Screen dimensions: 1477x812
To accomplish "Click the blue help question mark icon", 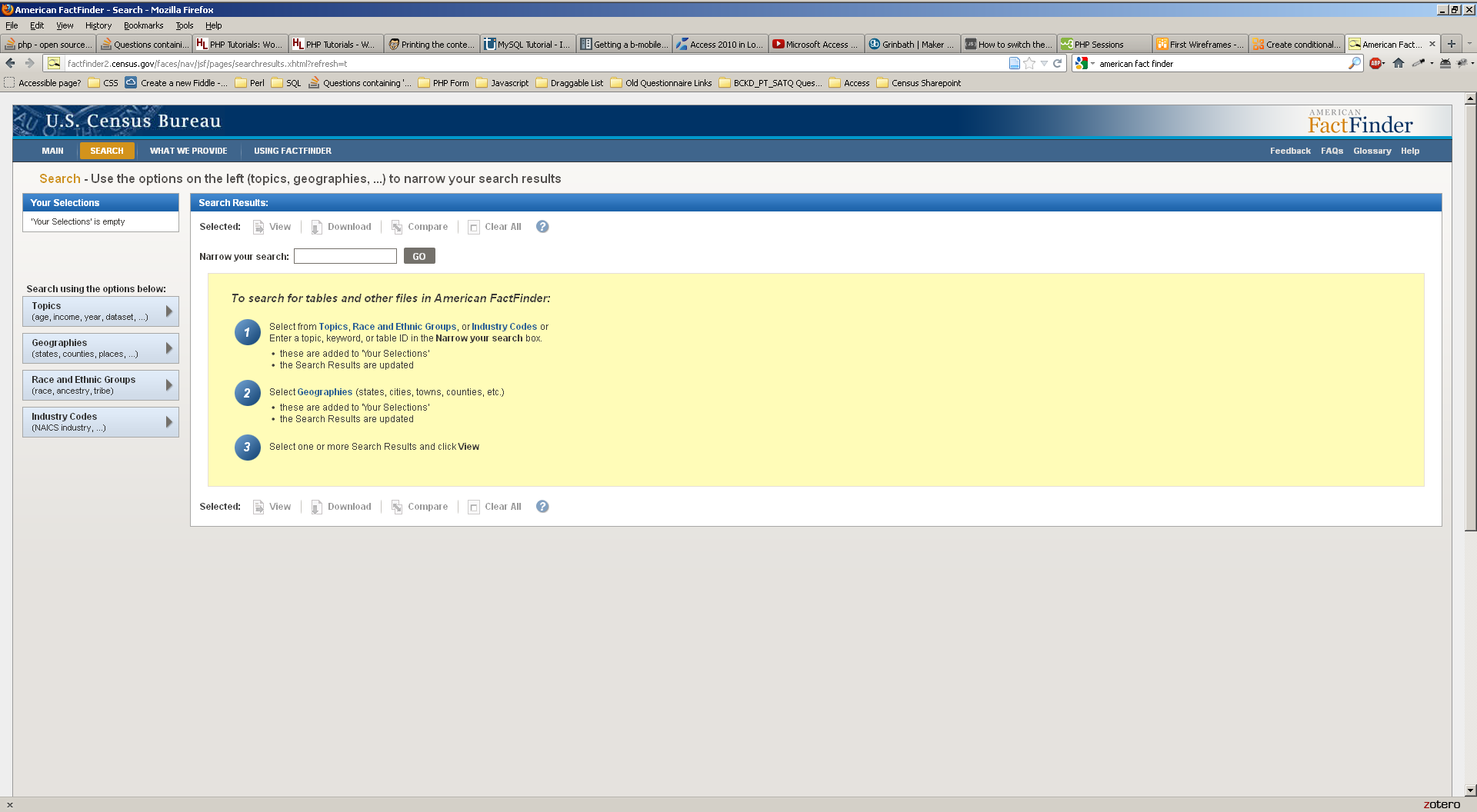I will (x=542, y=227).
